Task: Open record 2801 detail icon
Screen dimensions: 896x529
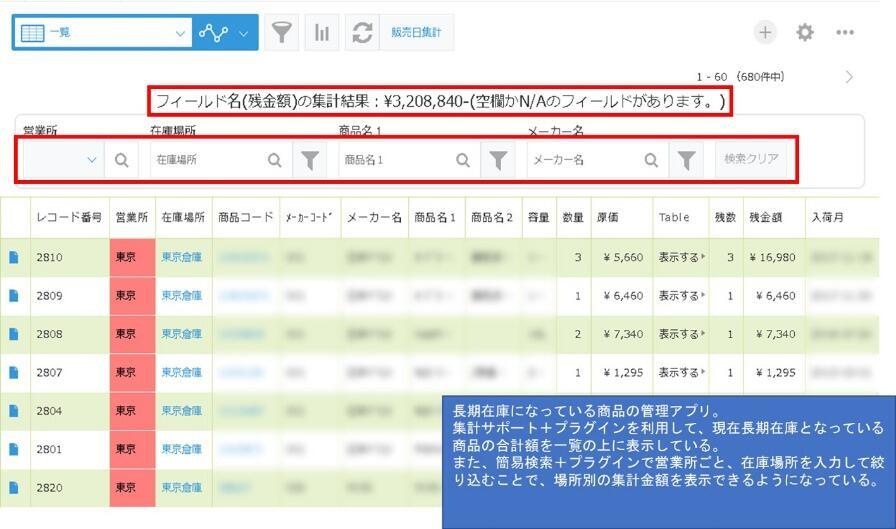Action: click(14, 449)
